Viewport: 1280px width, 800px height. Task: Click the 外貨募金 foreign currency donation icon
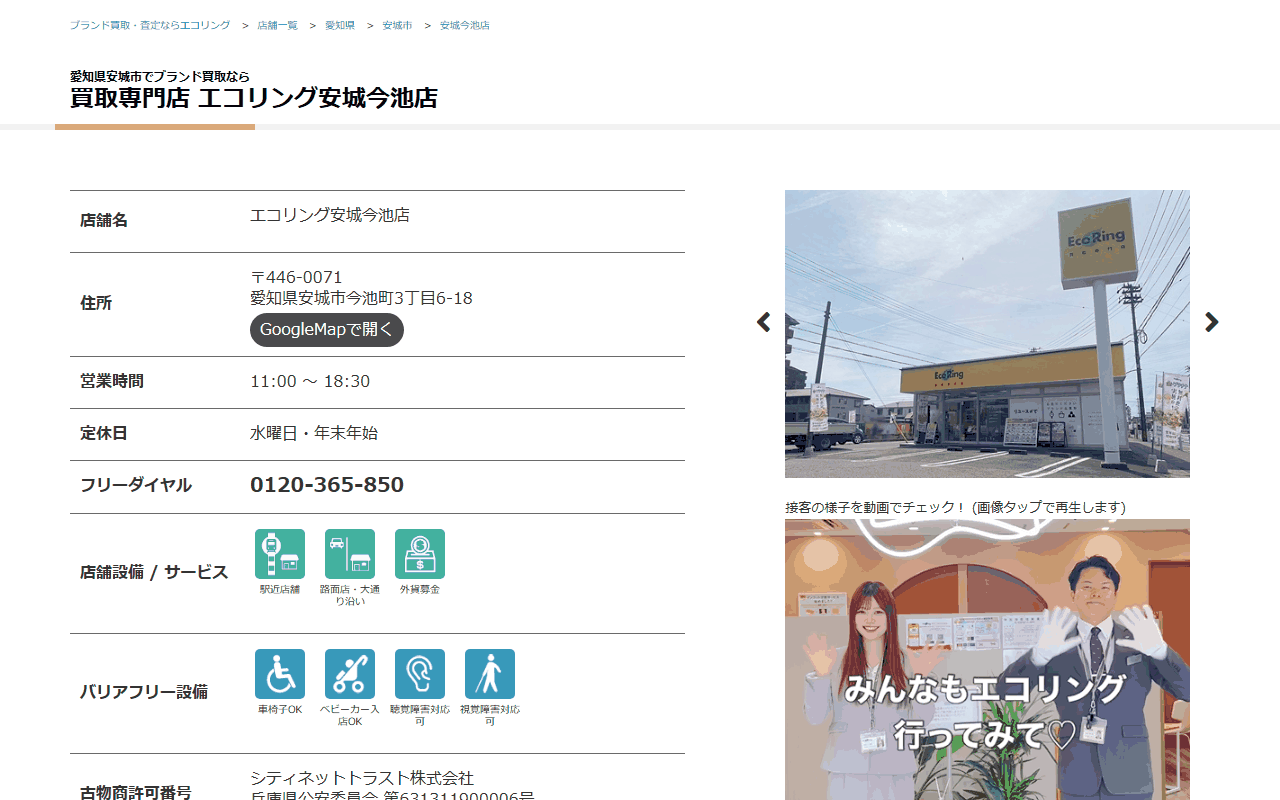click(420, 554)
